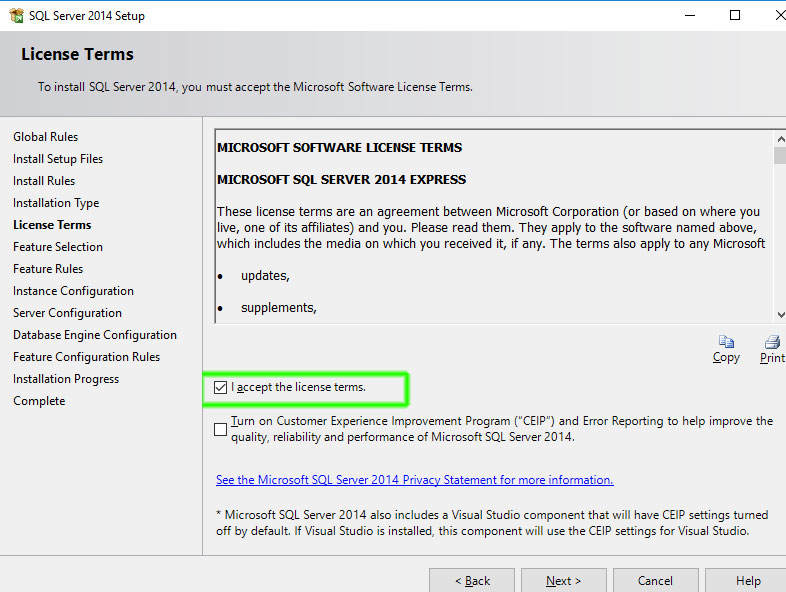Click the license text scrollbar thumb
This screenshot has height=592, width=786.
780,155
